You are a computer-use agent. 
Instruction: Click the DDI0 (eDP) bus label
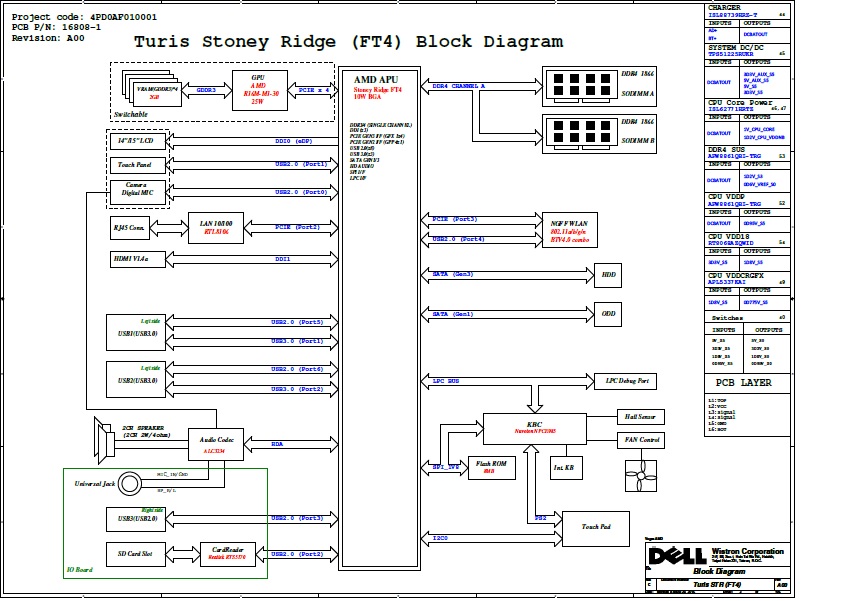pyautogui.click(x=294, y=141)
